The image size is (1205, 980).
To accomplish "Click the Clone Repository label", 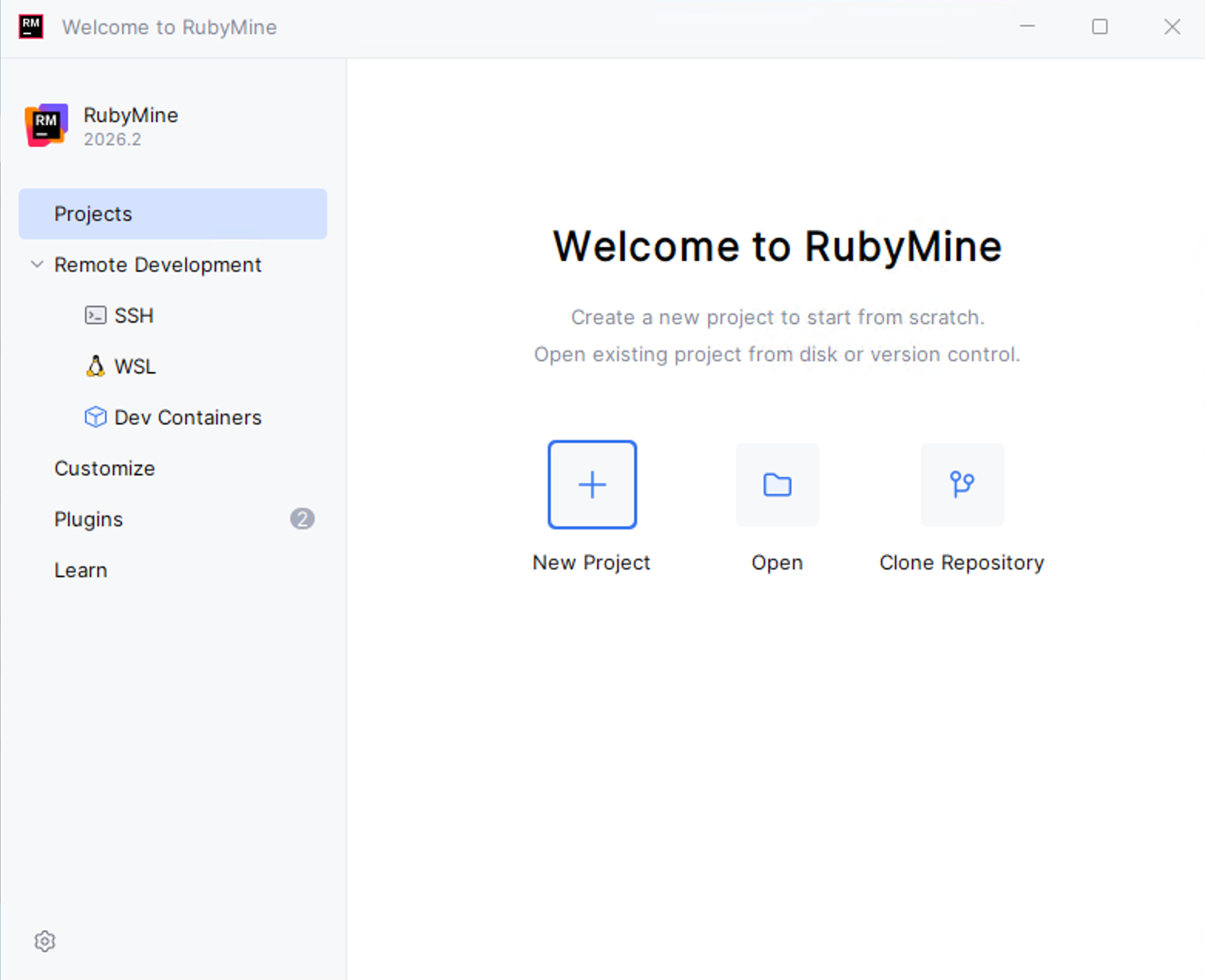I will [962, 563].
